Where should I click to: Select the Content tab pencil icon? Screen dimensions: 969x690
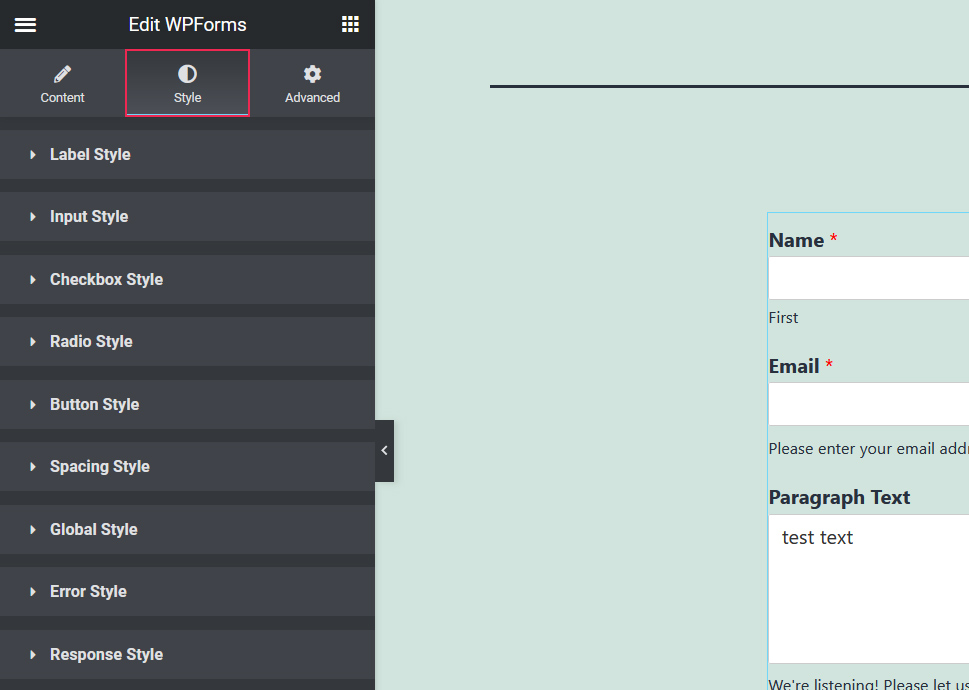tap(62, 71)
